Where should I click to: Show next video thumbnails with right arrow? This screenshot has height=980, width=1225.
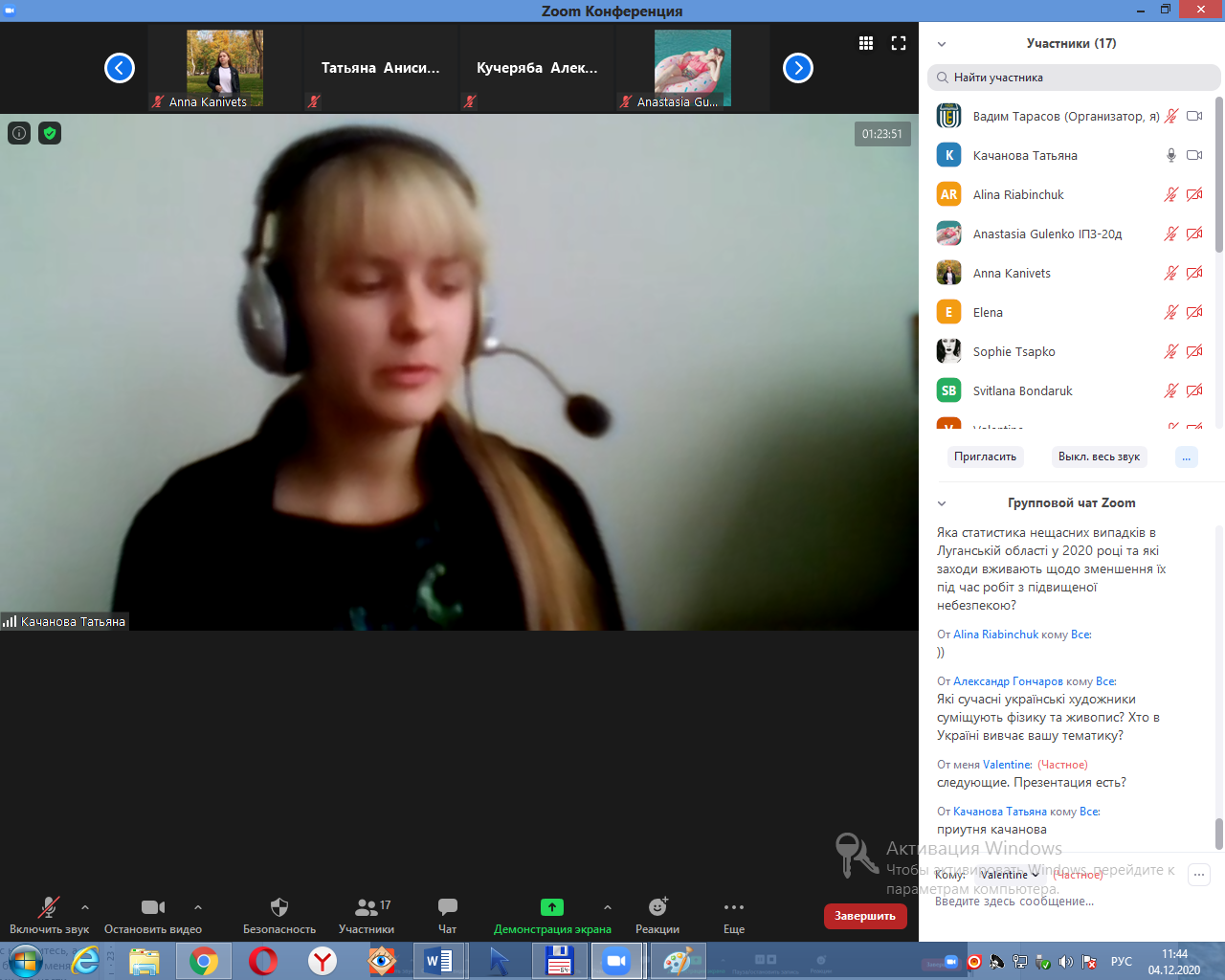pos(798,68)
